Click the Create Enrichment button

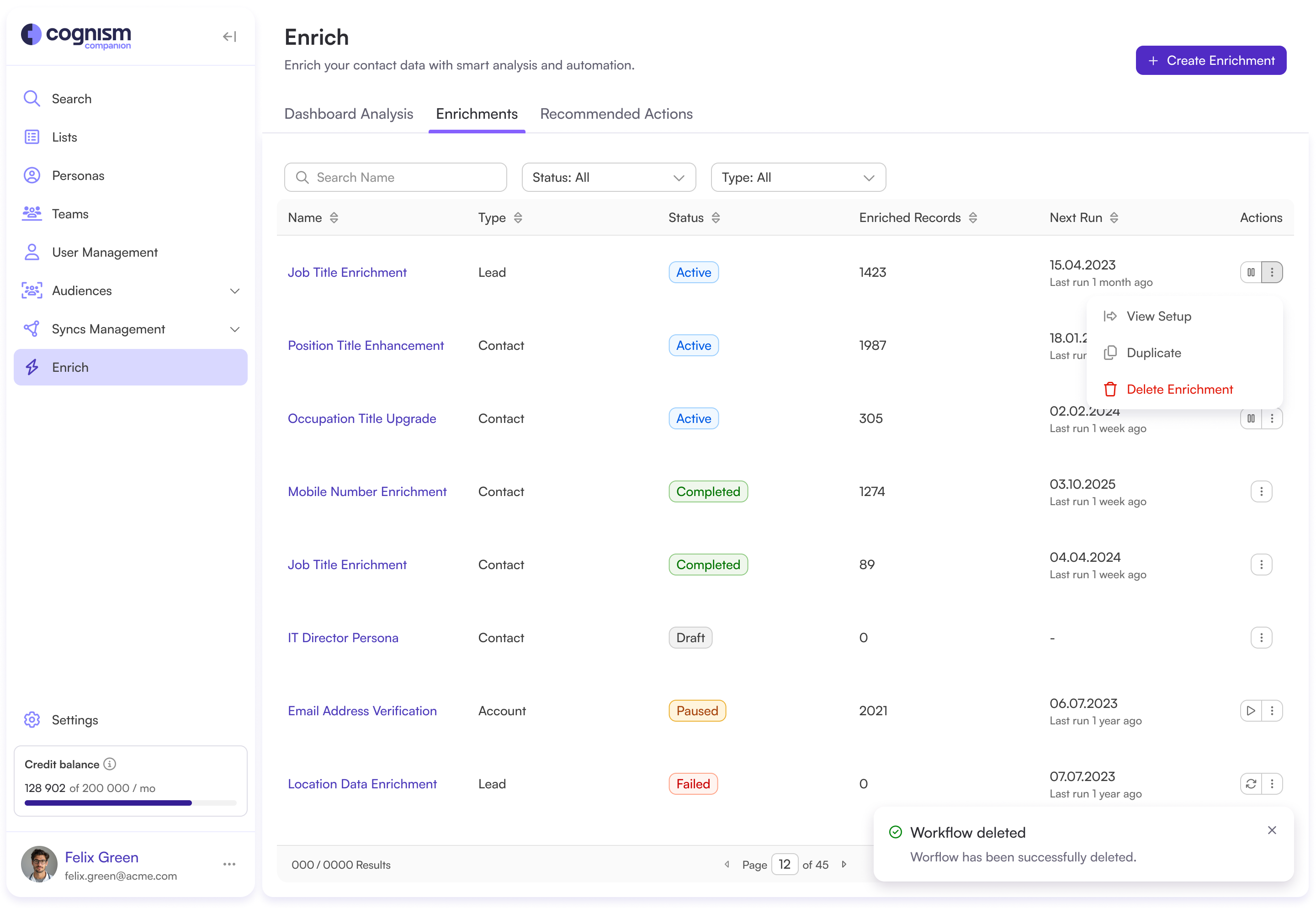(x=1211, y=61)
